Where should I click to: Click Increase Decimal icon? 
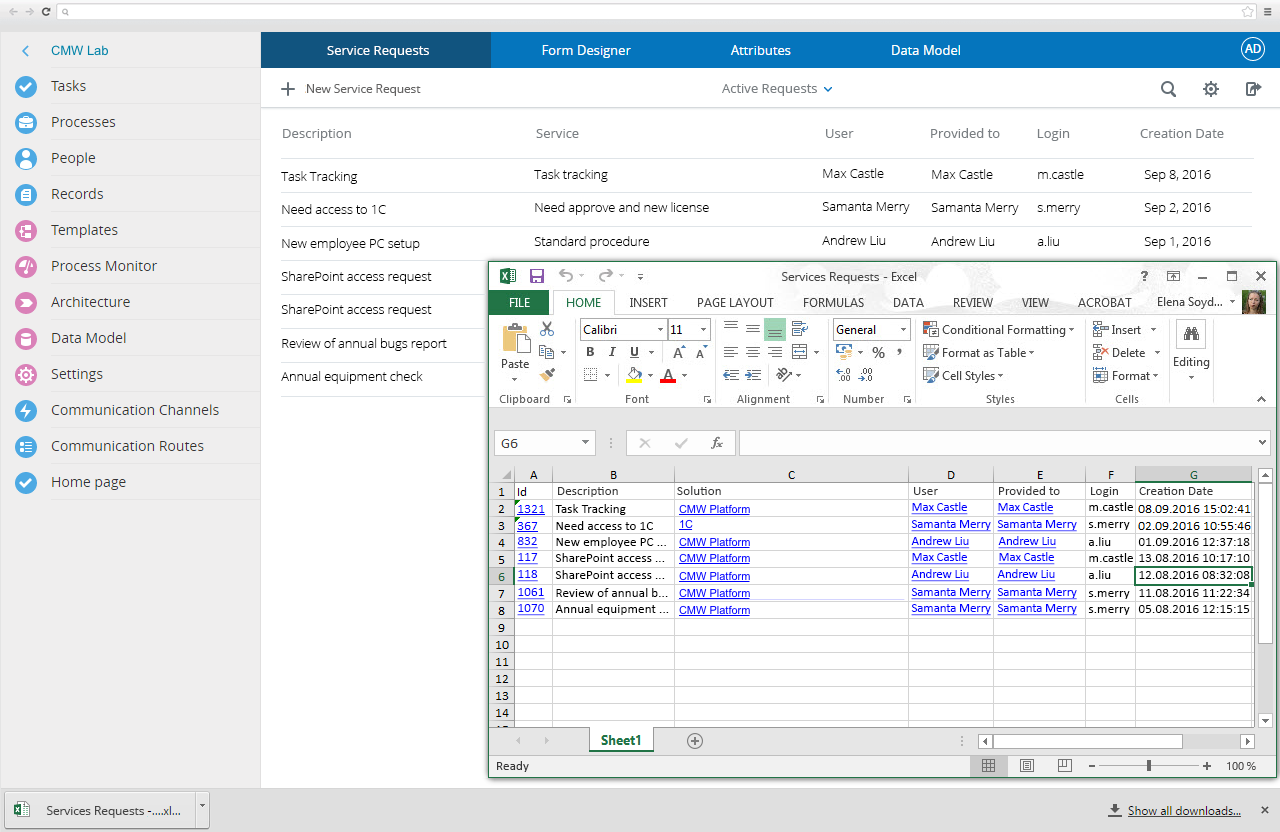(x=843, y=375)
